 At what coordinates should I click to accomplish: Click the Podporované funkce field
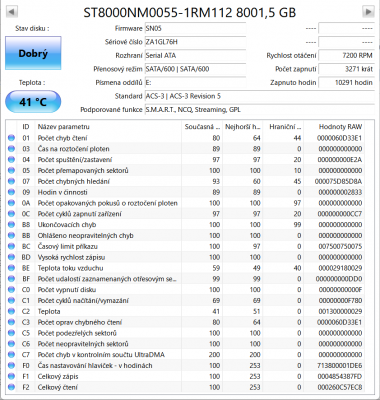(259, 110)
